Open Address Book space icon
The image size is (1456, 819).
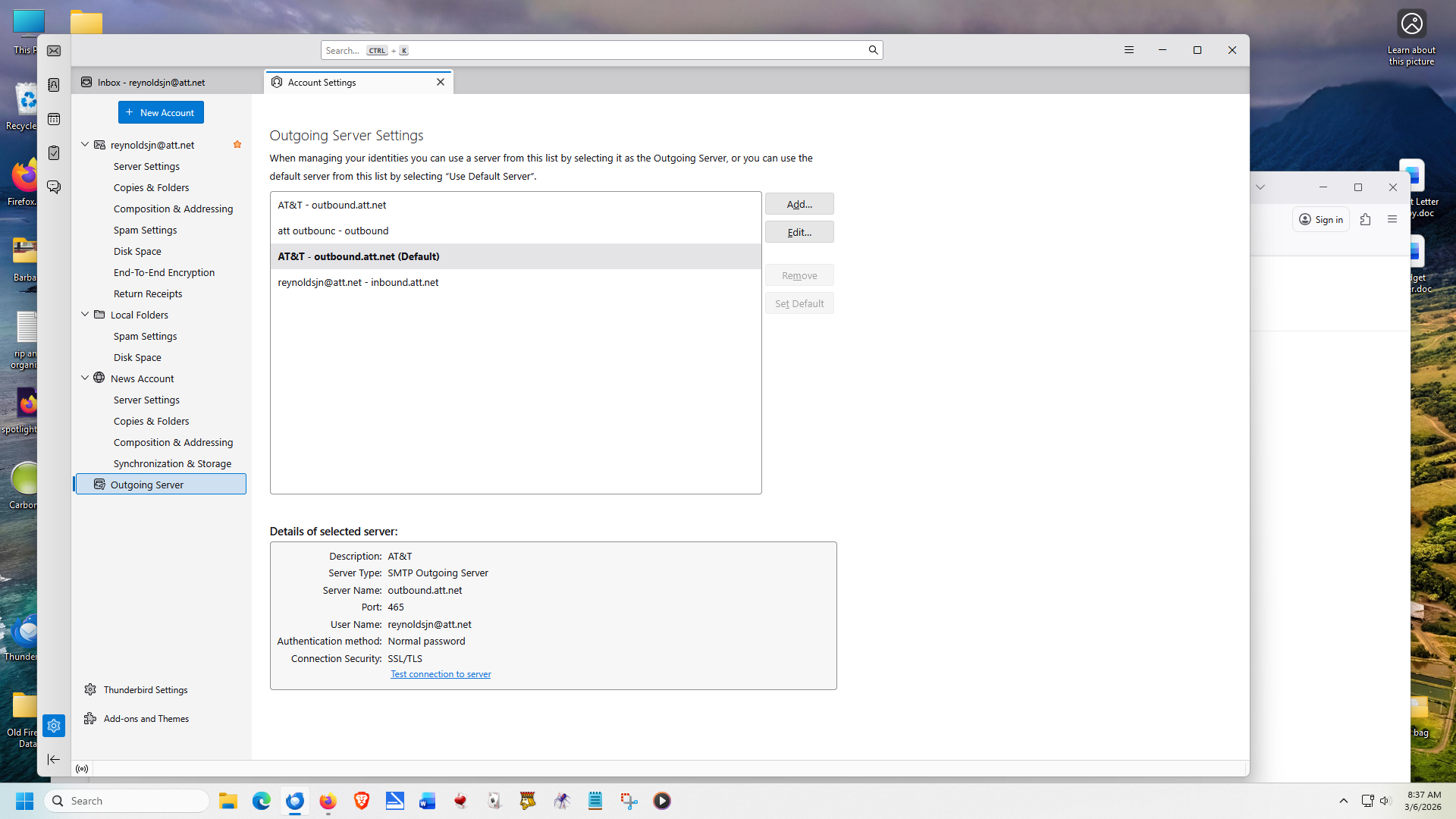click(54, 85)
